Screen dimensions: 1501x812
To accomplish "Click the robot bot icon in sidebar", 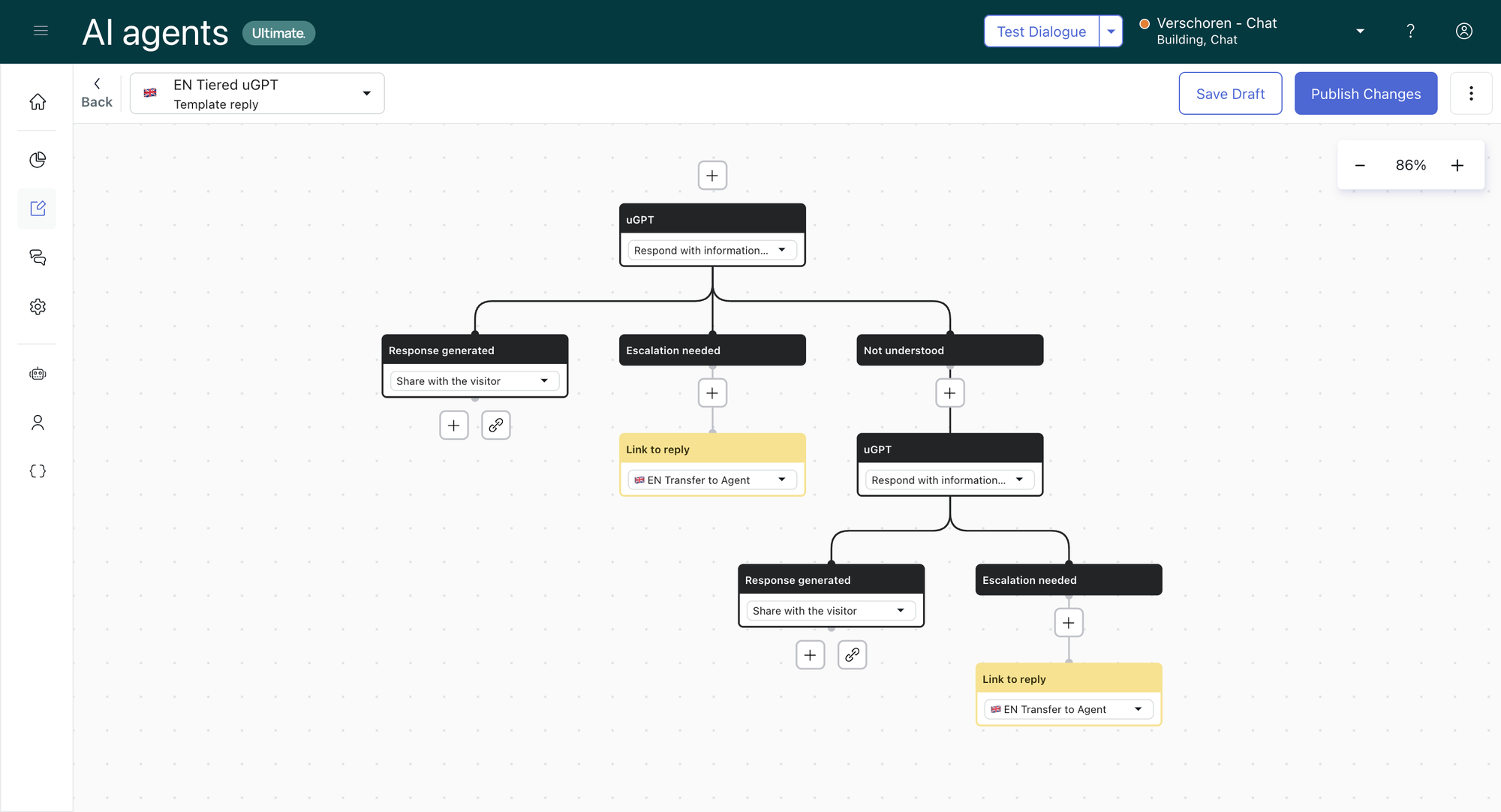I will [38, 374].
